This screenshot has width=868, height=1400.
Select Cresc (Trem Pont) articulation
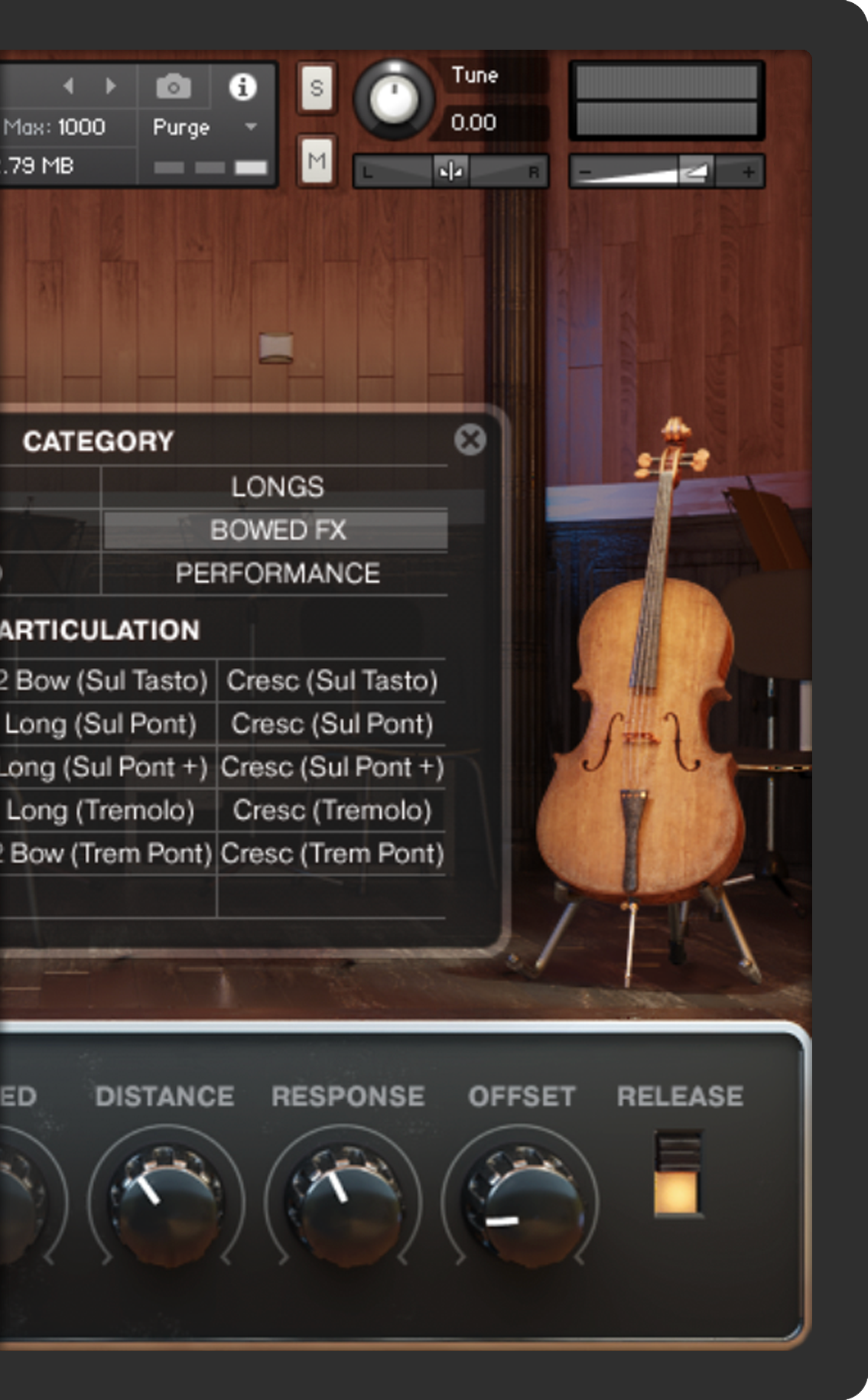(x=332, y=854)
